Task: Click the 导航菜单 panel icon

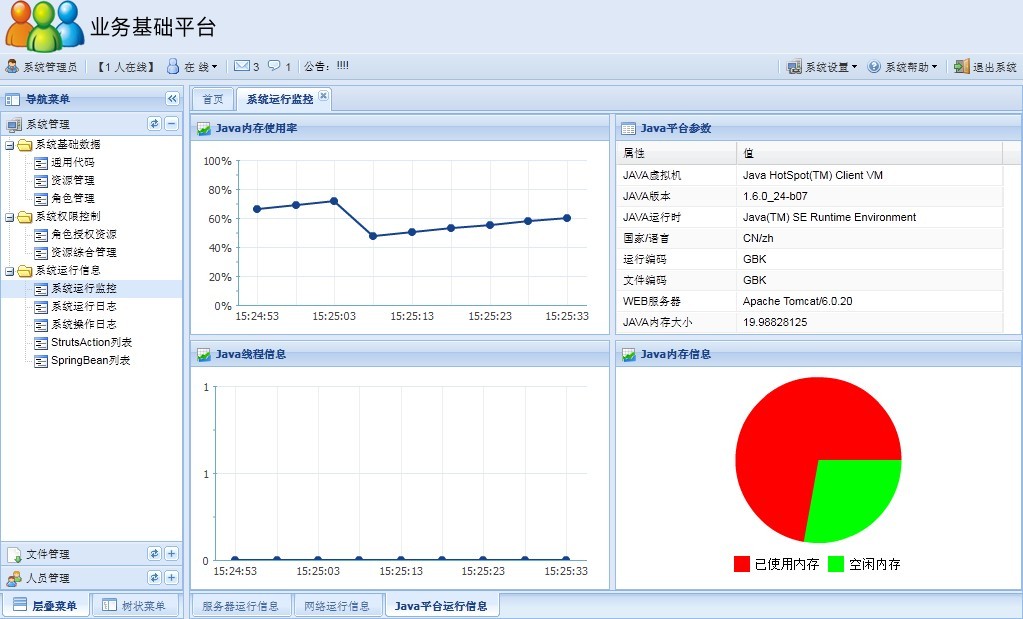Action: [12, 99]
